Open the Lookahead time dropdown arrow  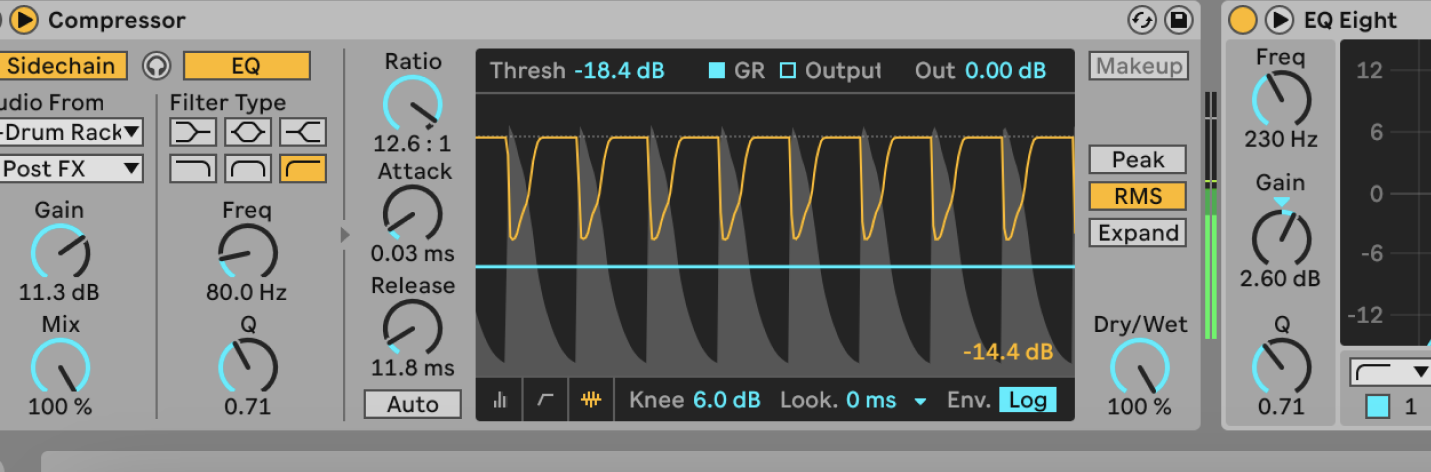click(920, 401)
